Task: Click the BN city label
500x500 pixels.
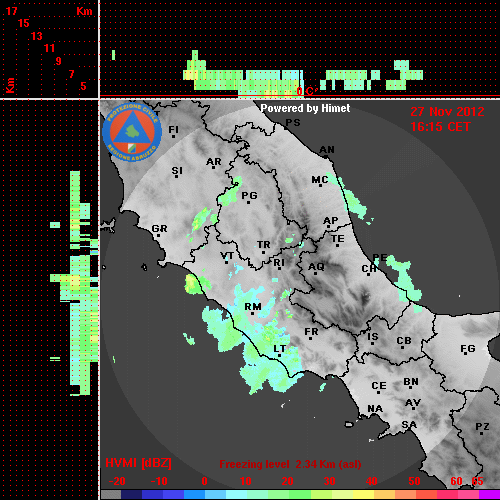Action: click(x=411, y=382)
